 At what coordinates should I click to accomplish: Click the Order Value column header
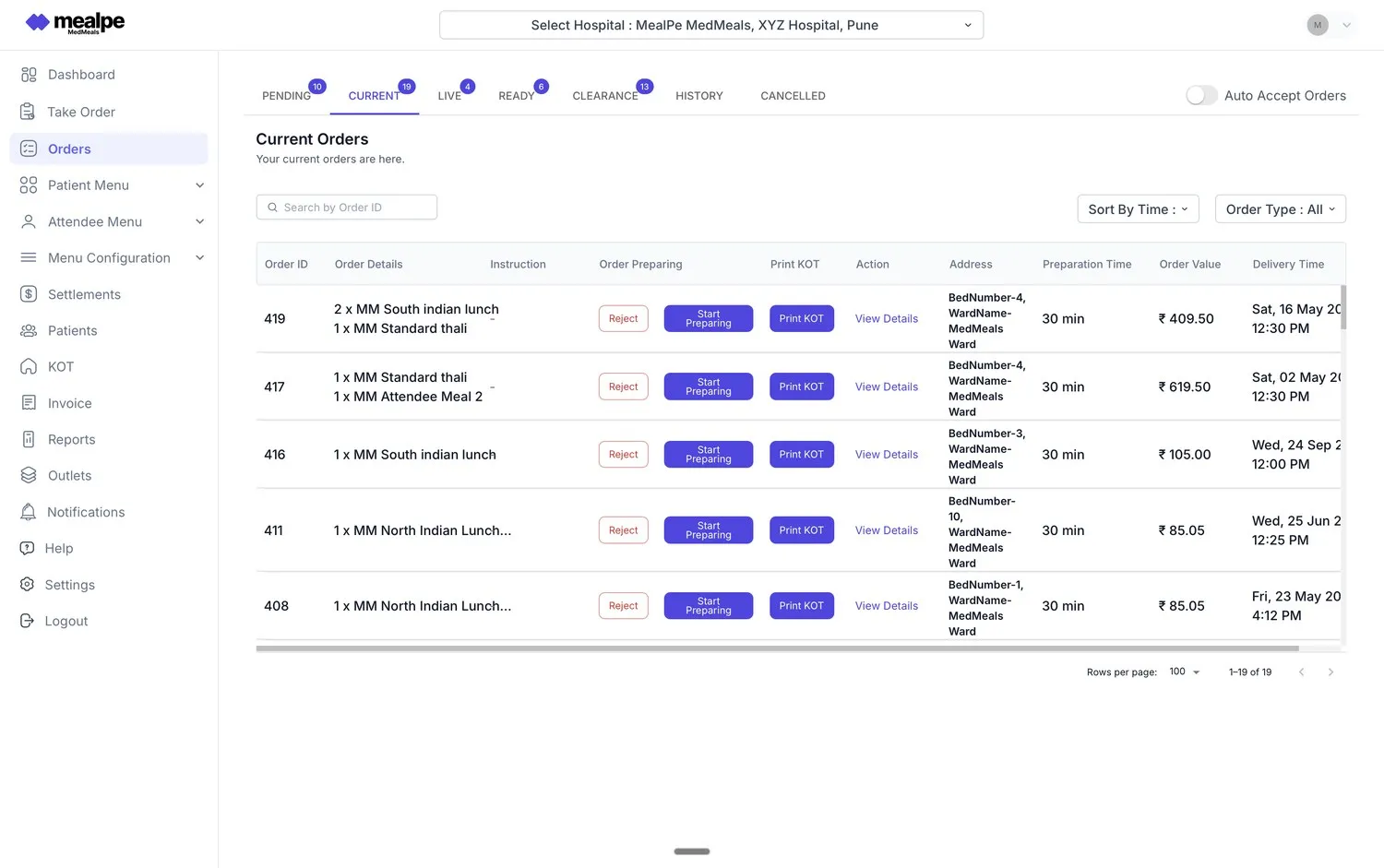(x=1190, y=264)
